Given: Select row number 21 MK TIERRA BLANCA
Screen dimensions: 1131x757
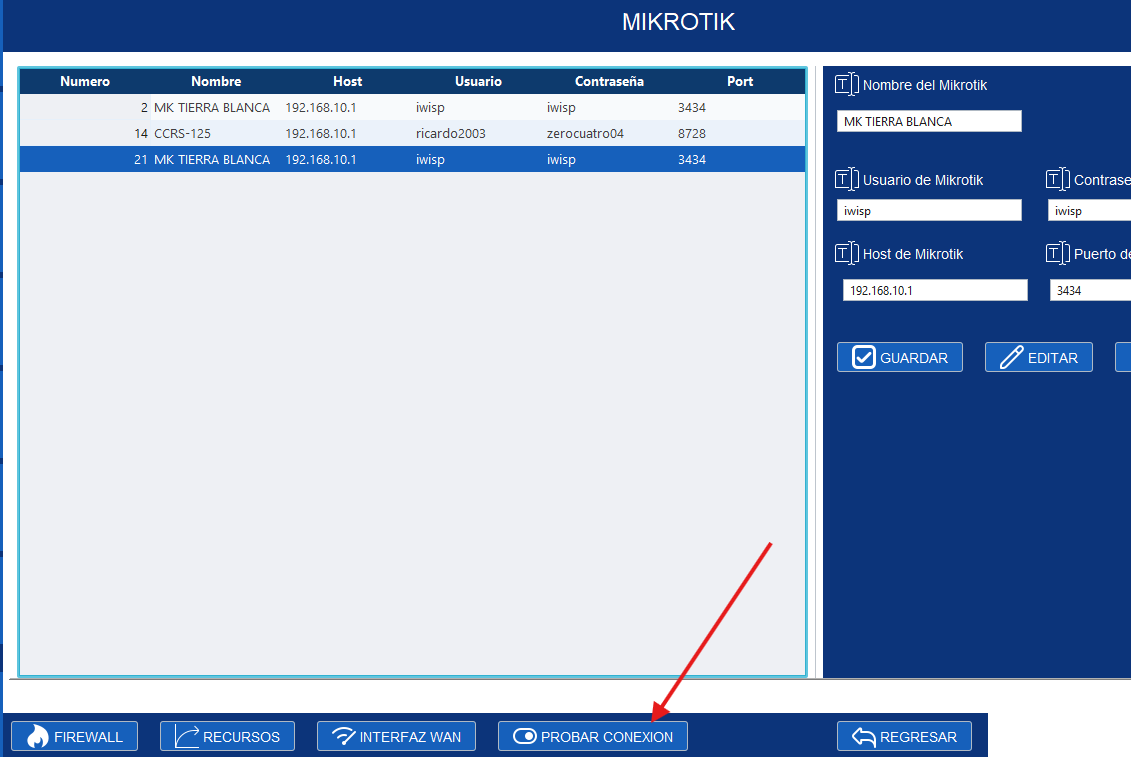Looking at the screenshot, I should click(x=412, y=159).
